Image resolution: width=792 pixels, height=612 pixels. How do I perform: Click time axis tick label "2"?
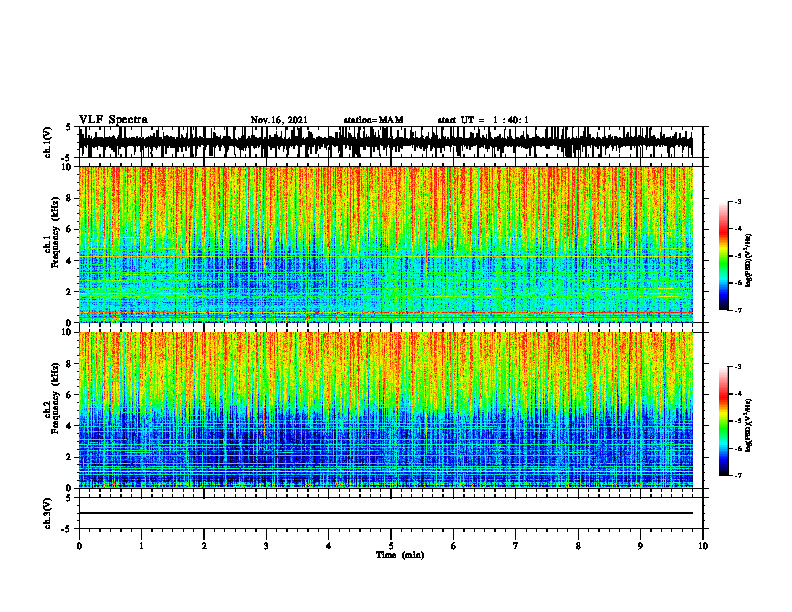pos(204,546)
